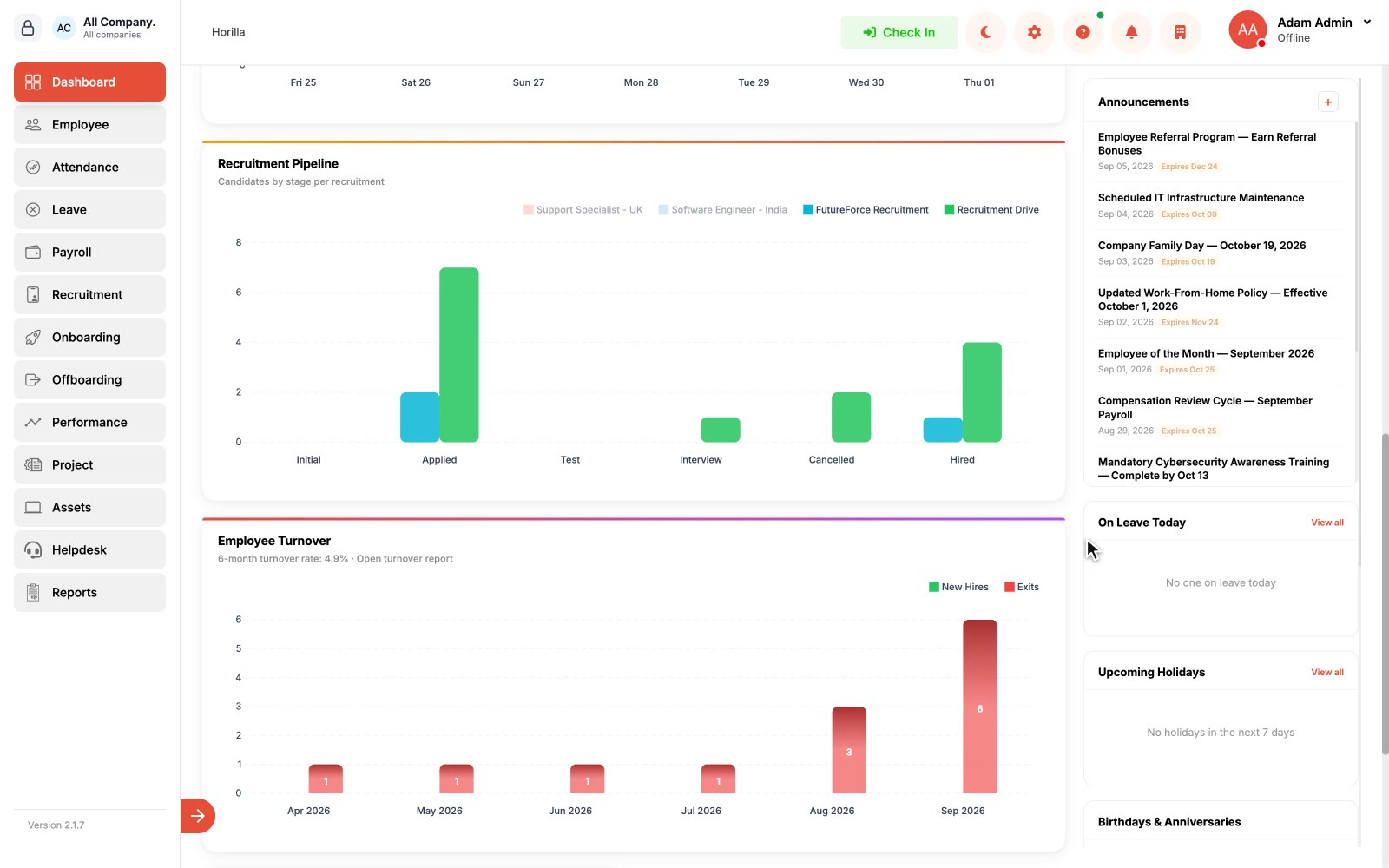
Task: Open the Recruitment menu item
Action: click(89, 294)
